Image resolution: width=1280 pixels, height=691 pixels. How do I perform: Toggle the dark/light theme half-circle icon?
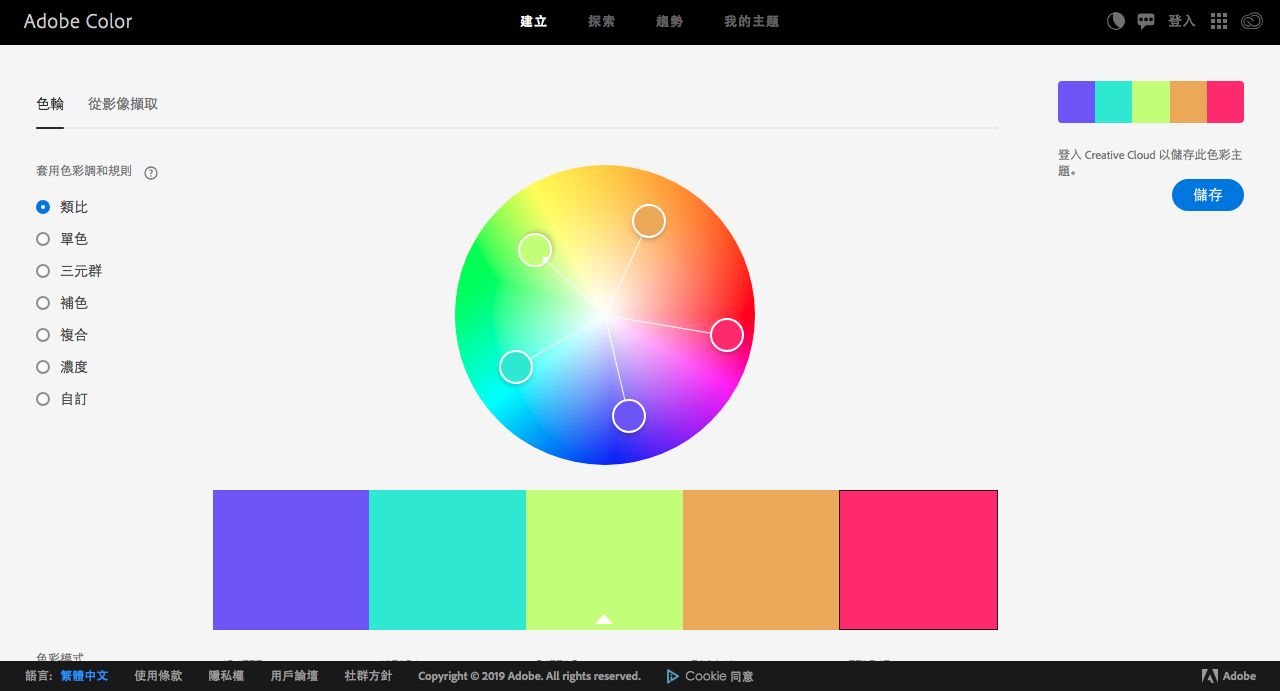click(1116, 21)
